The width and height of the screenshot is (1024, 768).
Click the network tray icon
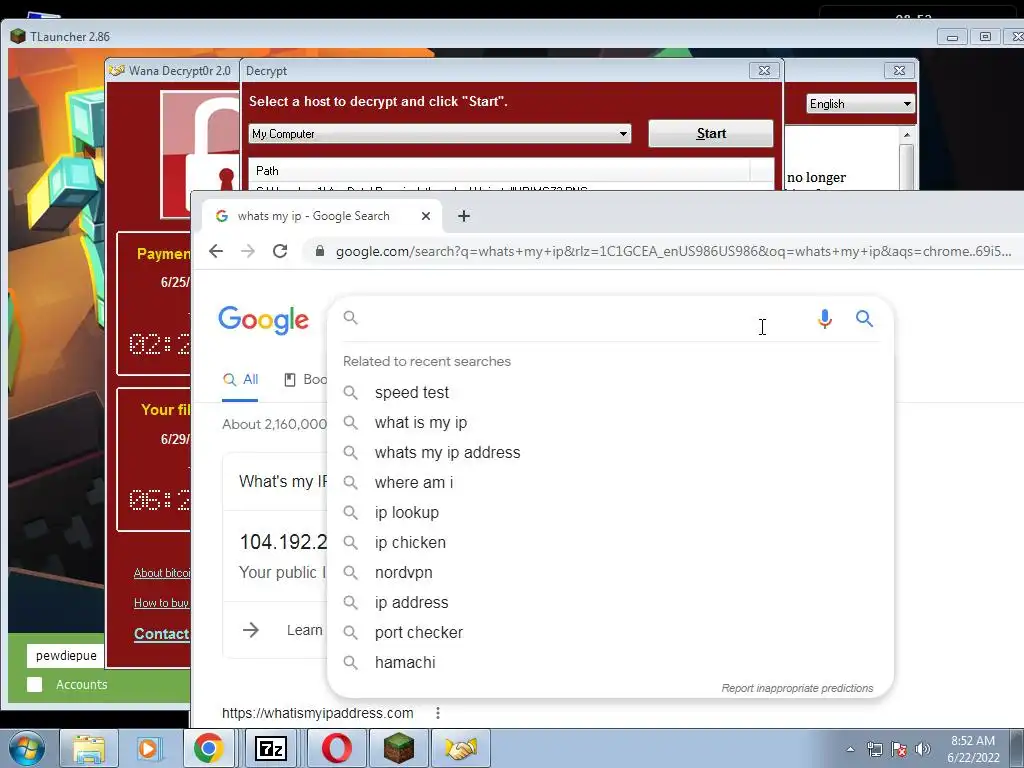(874, 750)
